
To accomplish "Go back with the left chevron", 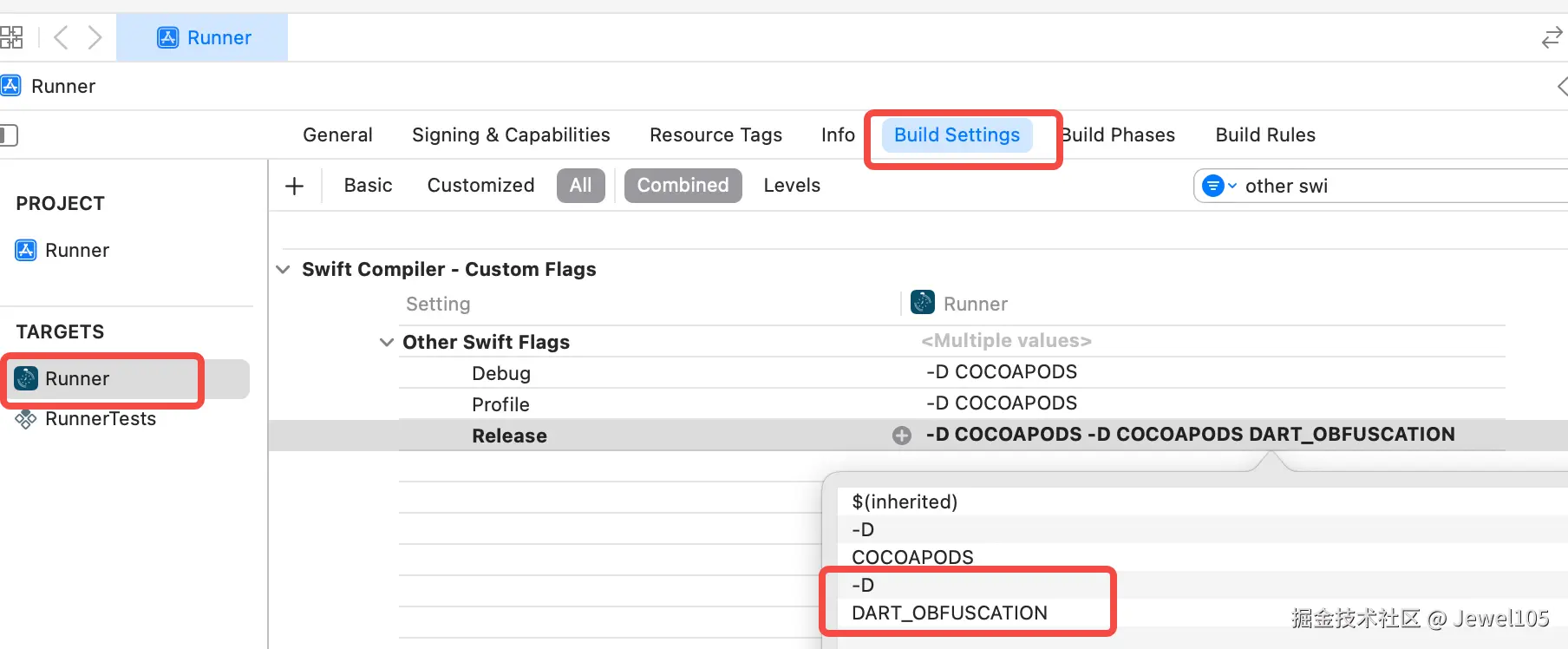I will [x=61, y=37].
